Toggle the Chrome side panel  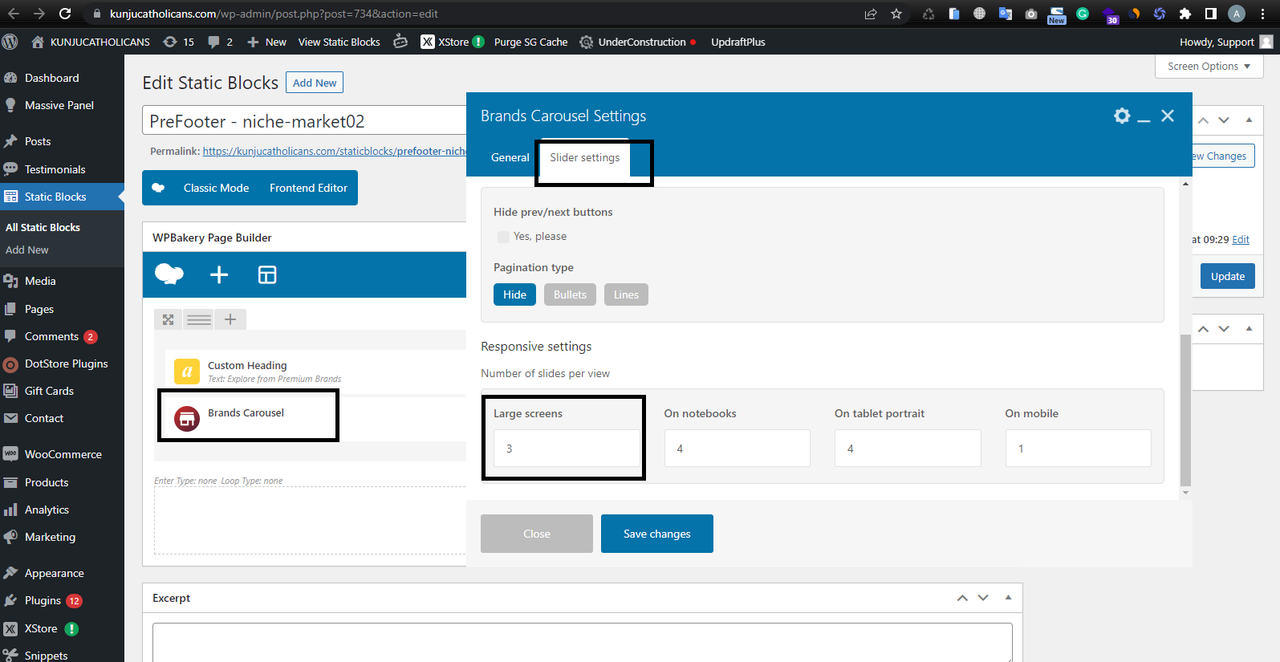(x=1211, y=14)
